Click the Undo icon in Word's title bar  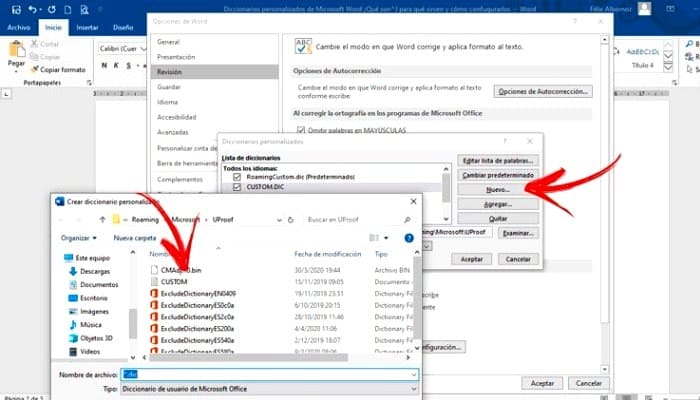coord(32,9)
